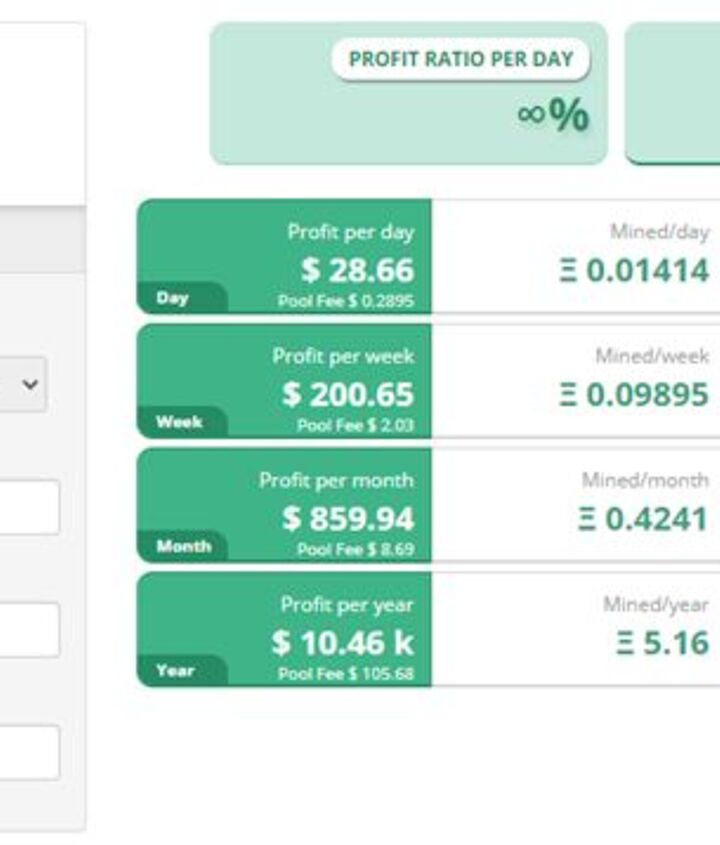
Task: Select the Year tab label
Action: coord(175,670)
